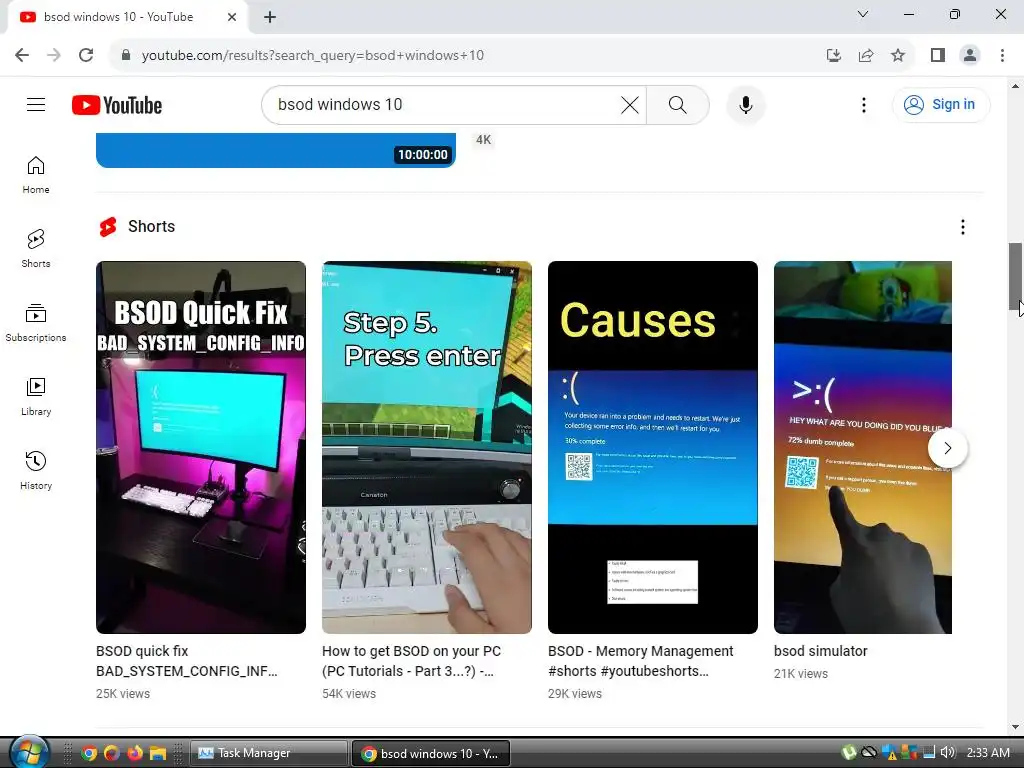Bookmark this page with the star icon

pos(898,56)
